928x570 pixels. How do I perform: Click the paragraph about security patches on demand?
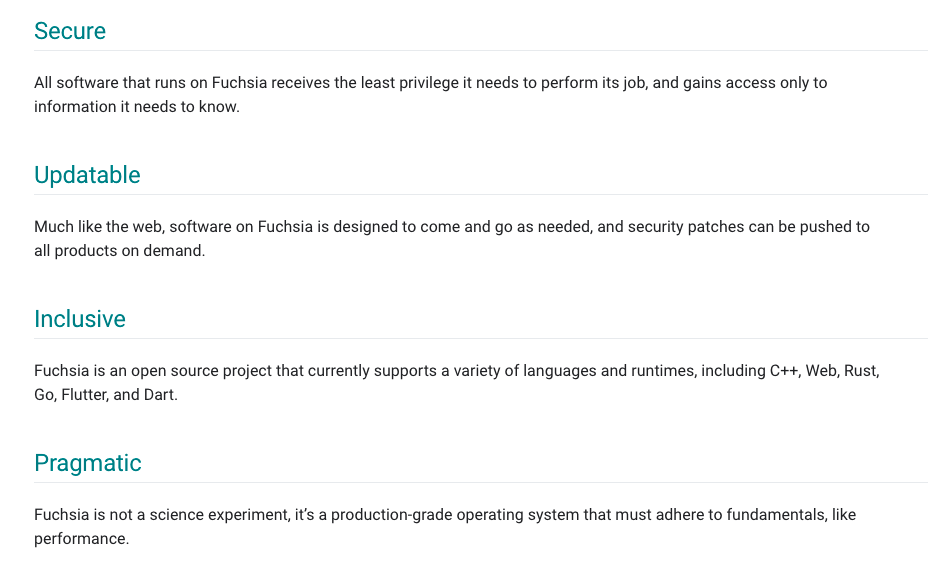coord(452,239)
